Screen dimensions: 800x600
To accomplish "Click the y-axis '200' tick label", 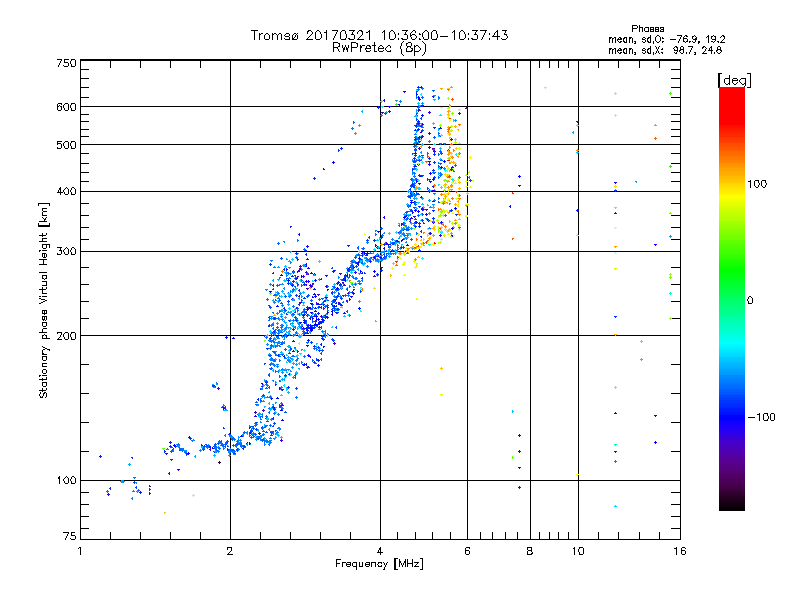I will pyautogui.click(x=66, y=336).
